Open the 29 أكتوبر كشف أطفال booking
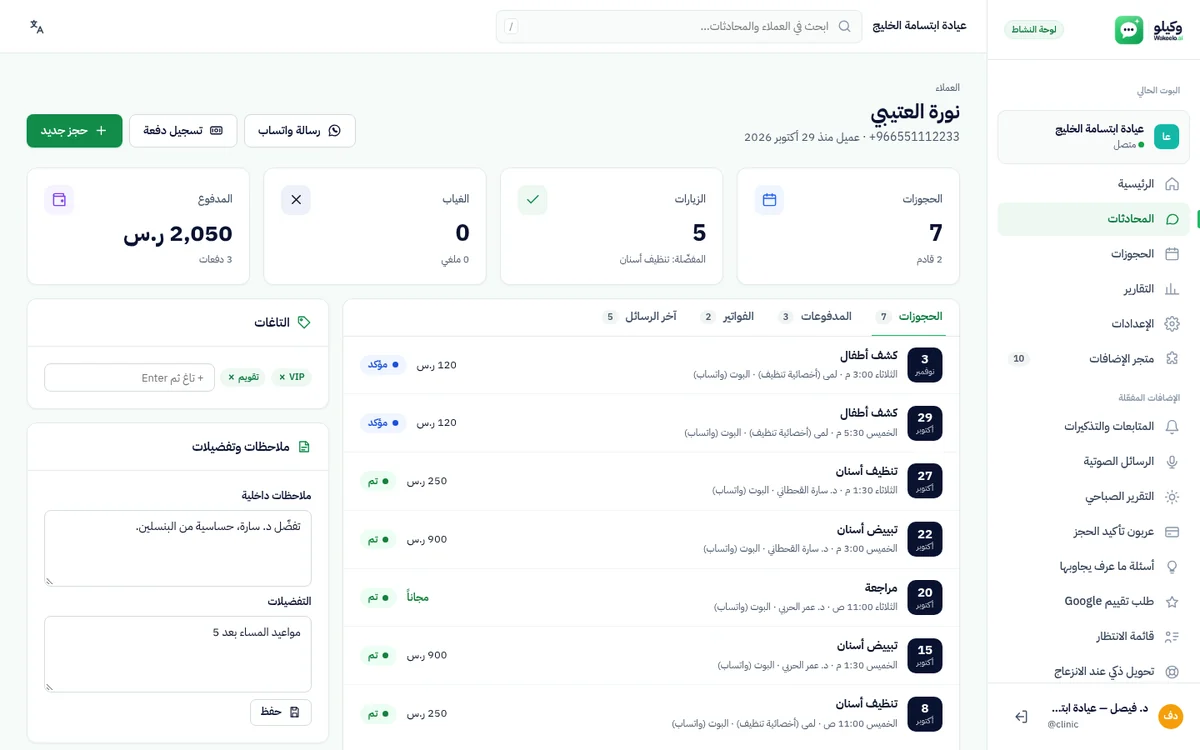The width and height of the screenshot is (1200, 750). [x=651, y=423]
